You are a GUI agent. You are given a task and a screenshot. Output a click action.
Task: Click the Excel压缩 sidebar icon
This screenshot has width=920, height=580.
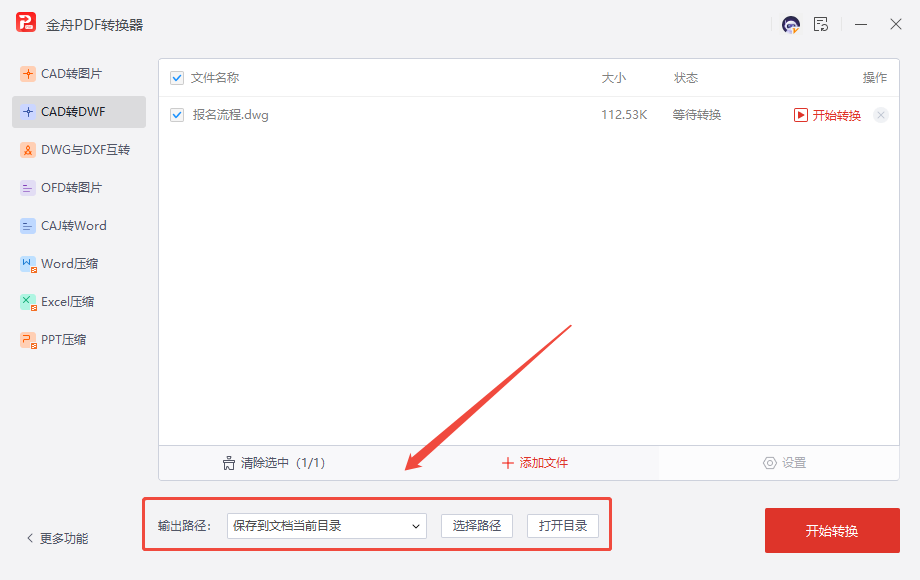(28, 302)
